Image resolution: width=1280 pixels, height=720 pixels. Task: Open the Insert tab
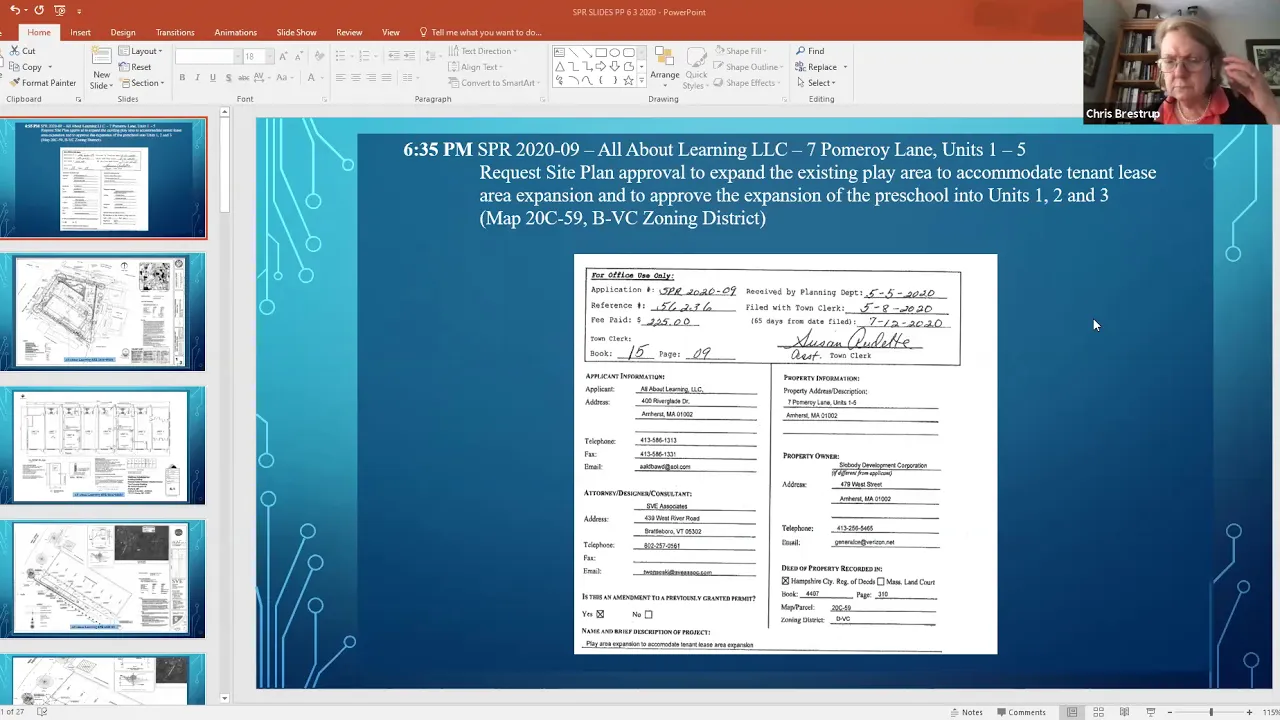80,32
